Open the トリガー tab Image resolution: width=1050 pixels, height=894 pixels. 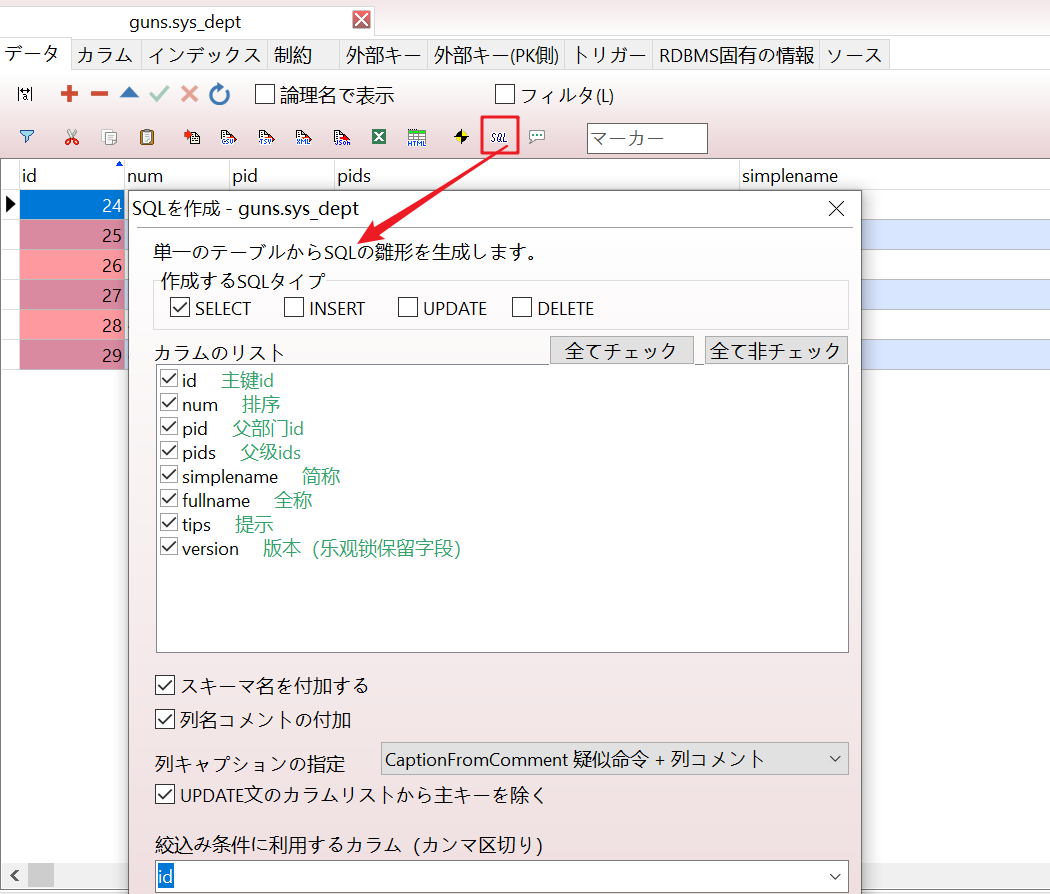609,55
